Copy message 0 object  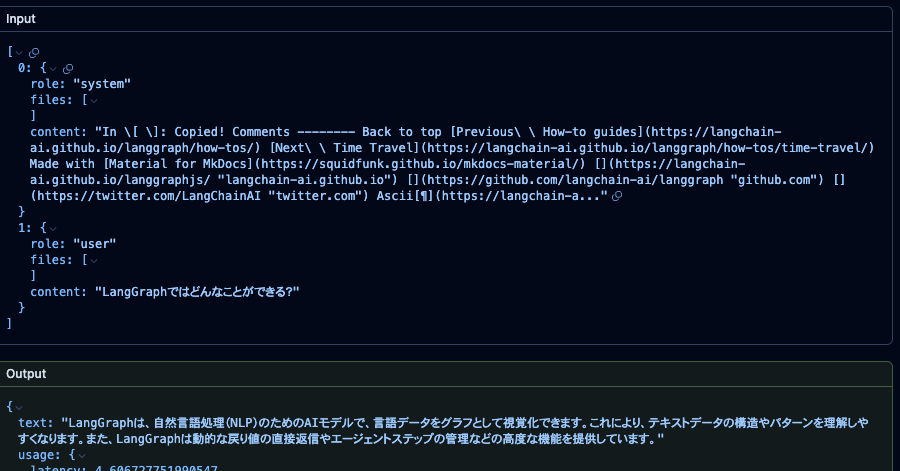(68, 69)
